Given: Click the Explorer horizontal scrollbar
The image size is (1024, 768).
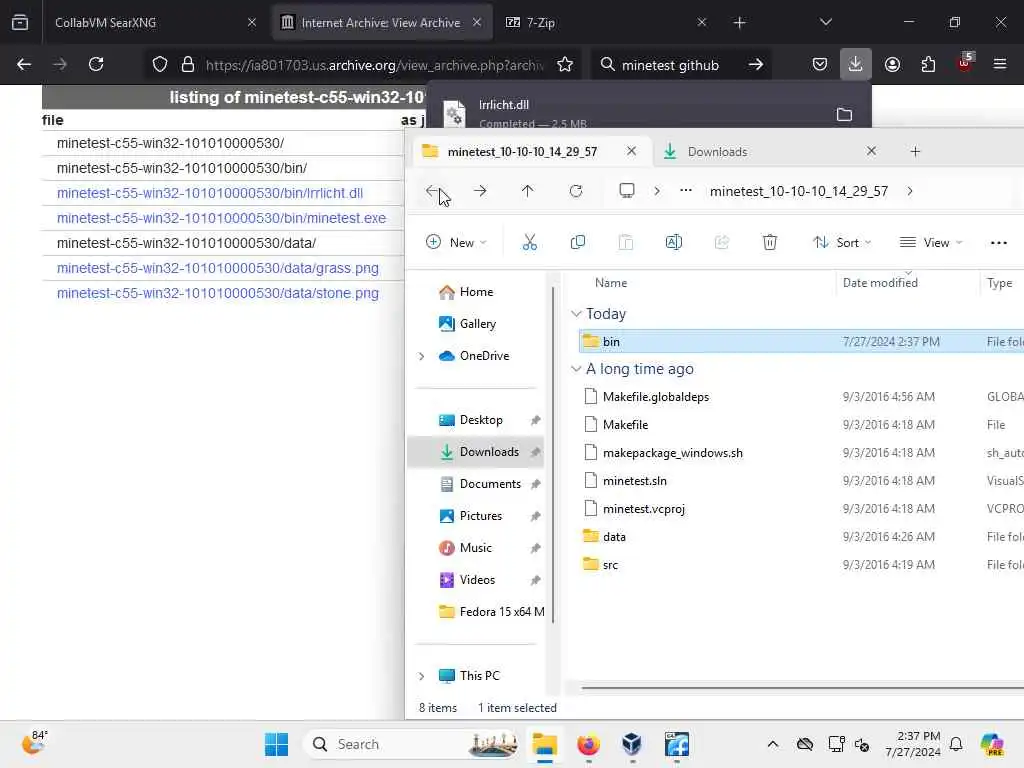Looking at the screenshot, I should [x=802, y=688].
